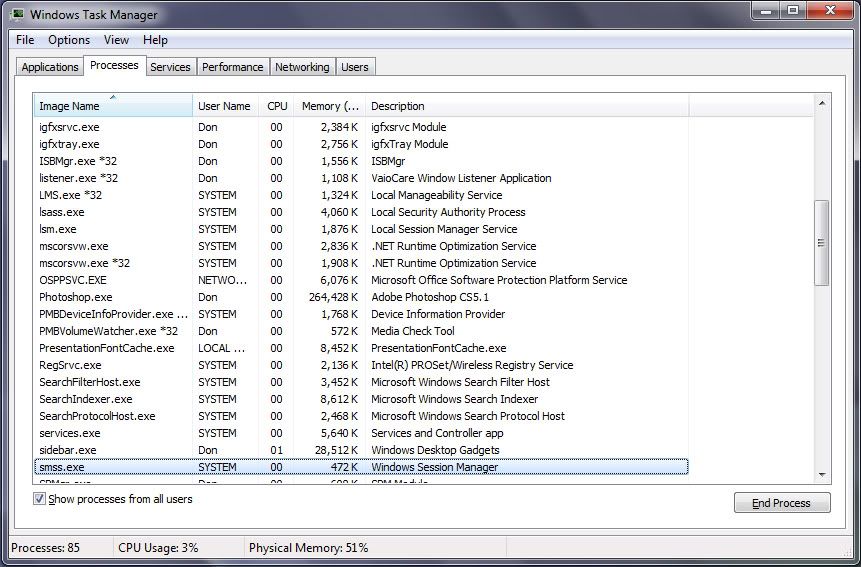Click the NETWO... user name cell
861x567 pixels.
222,280
